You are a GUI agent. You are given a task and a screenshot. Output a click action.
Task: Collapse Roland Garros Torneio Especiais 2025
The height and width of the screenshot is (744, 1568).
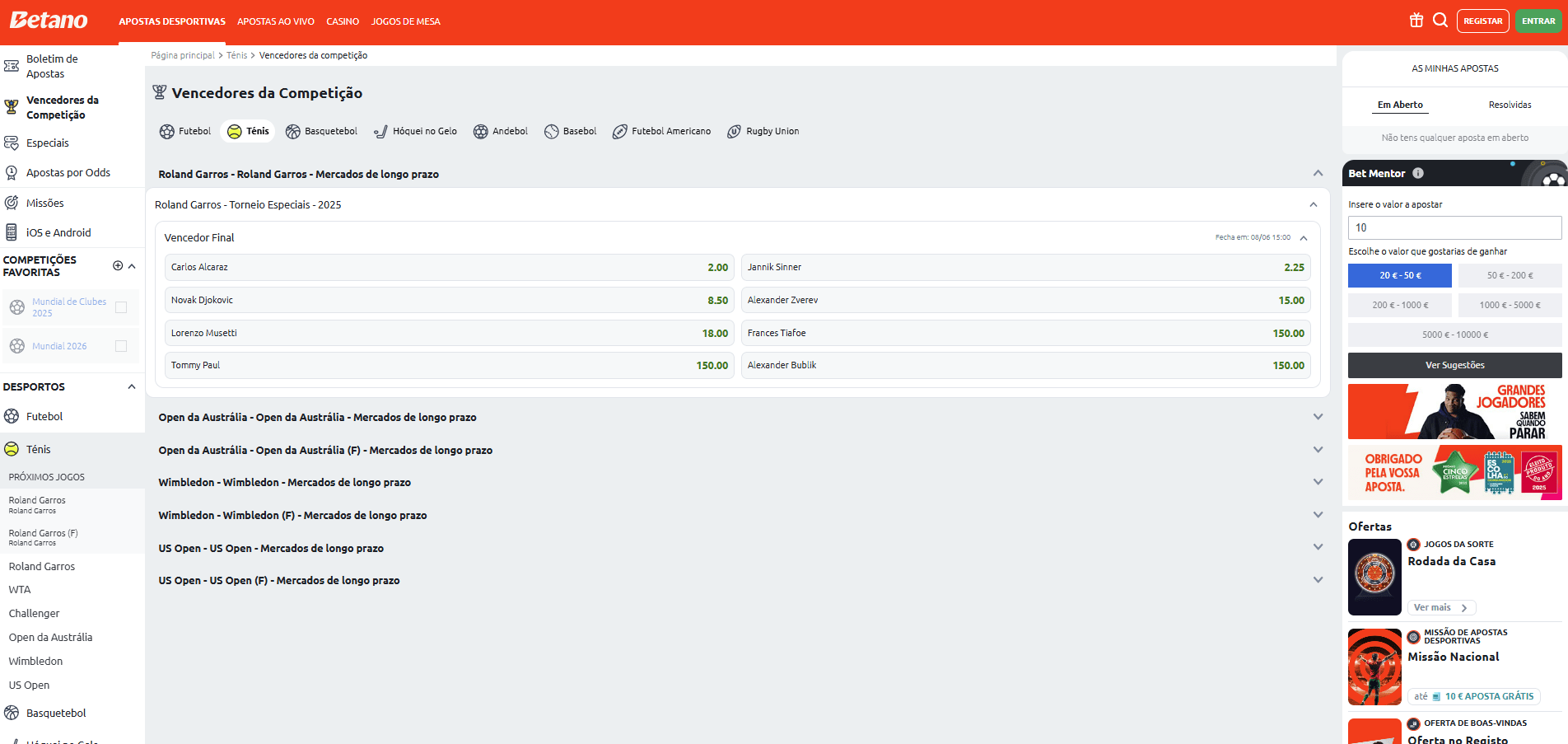coord(1314,204)
